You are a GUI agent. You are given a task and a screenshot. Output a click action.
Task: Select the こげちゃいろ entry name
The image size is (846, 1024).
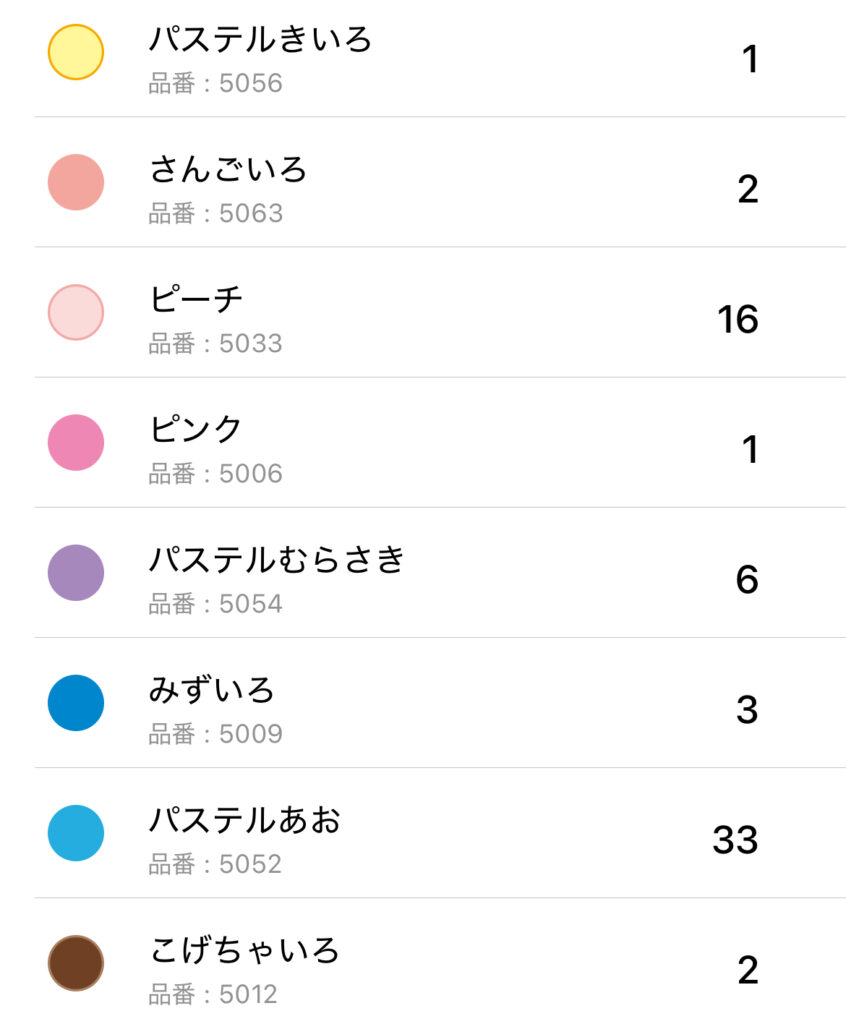coord(245,950)
